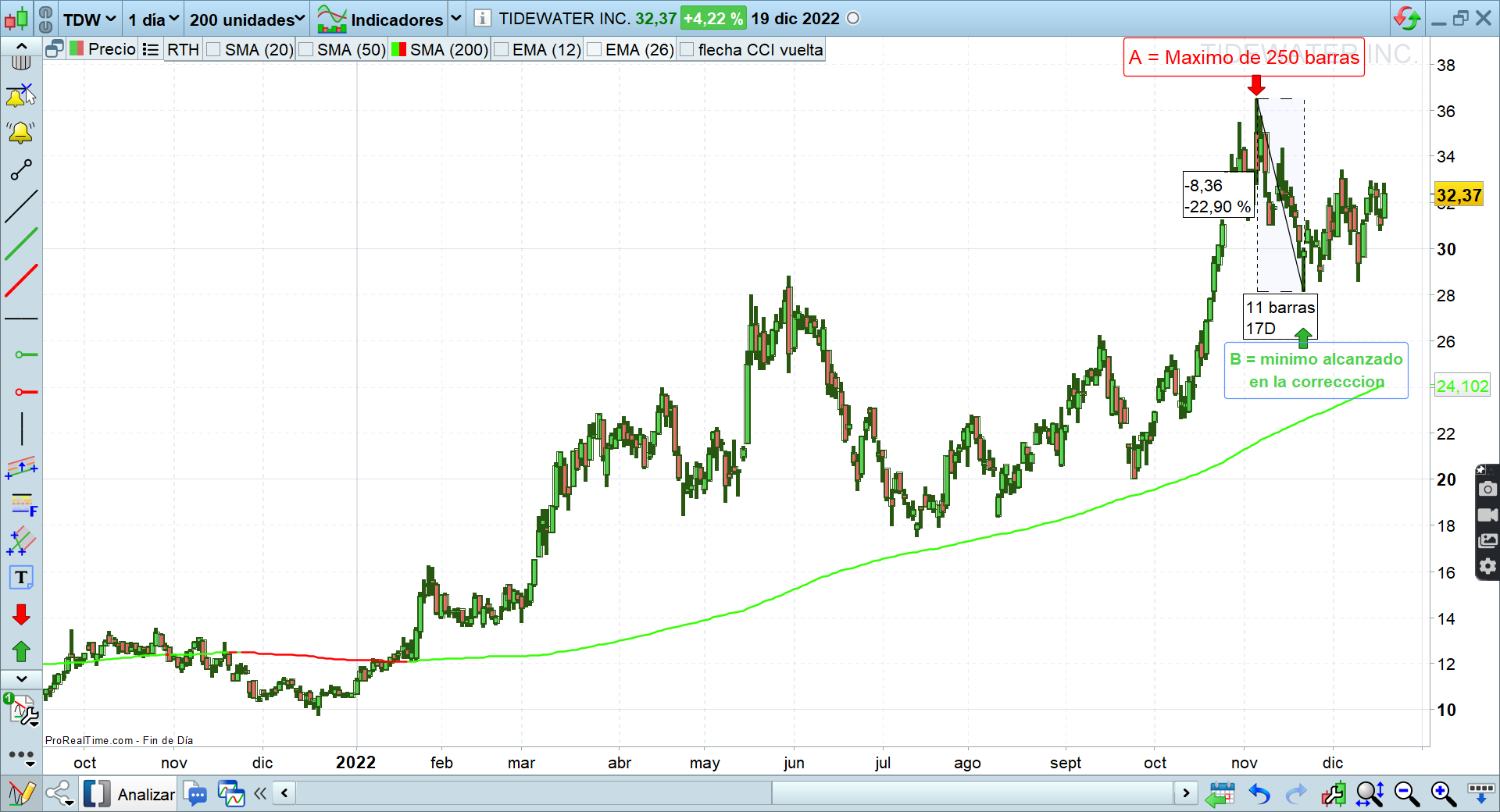Click the chart drawing pencil icon
The width and height of the screenshot is (1500, 812).
(x=21, y=794)
